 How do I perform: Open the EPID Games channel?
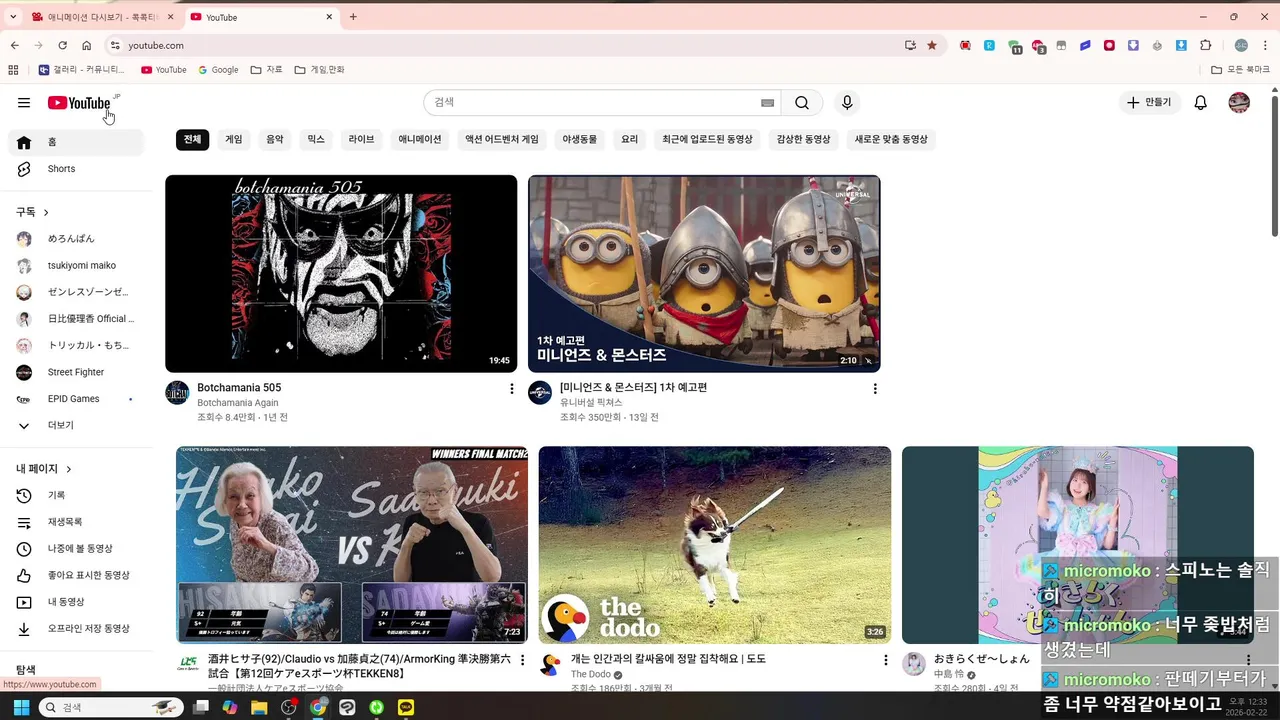76,399
